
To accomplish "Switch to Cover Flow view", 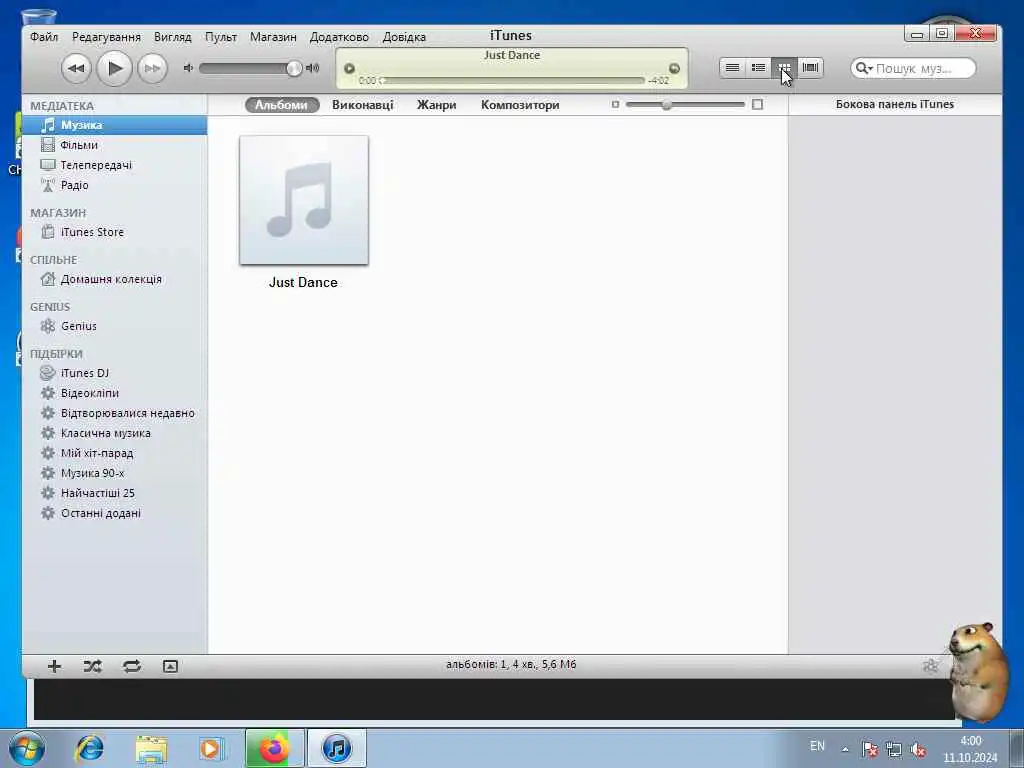I will coord(810,68).
